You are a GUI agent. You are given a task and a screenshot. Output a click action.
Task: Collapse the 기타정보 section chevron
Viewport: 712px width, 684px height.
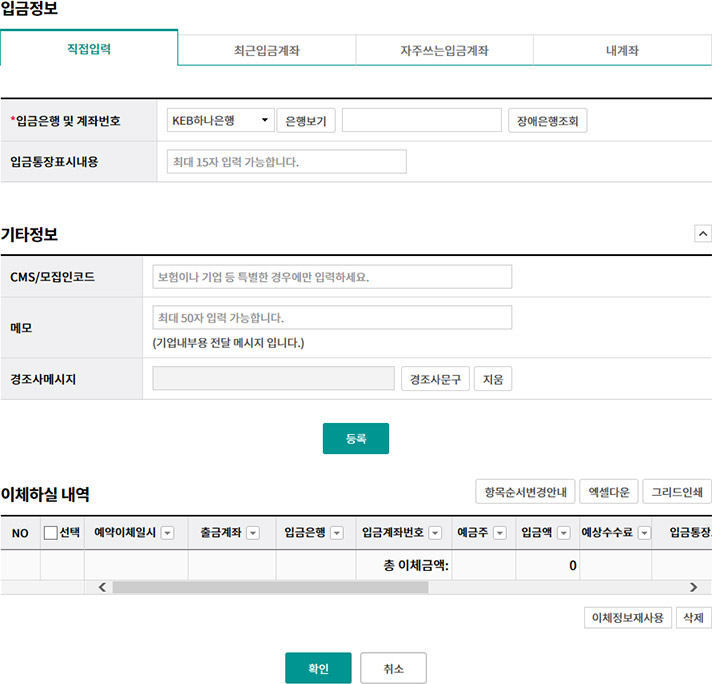point(702,233)
